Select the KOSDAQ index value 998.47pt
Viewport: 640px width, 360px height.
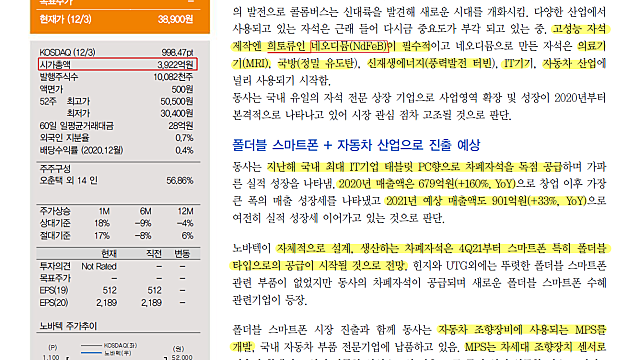point(177,52)
